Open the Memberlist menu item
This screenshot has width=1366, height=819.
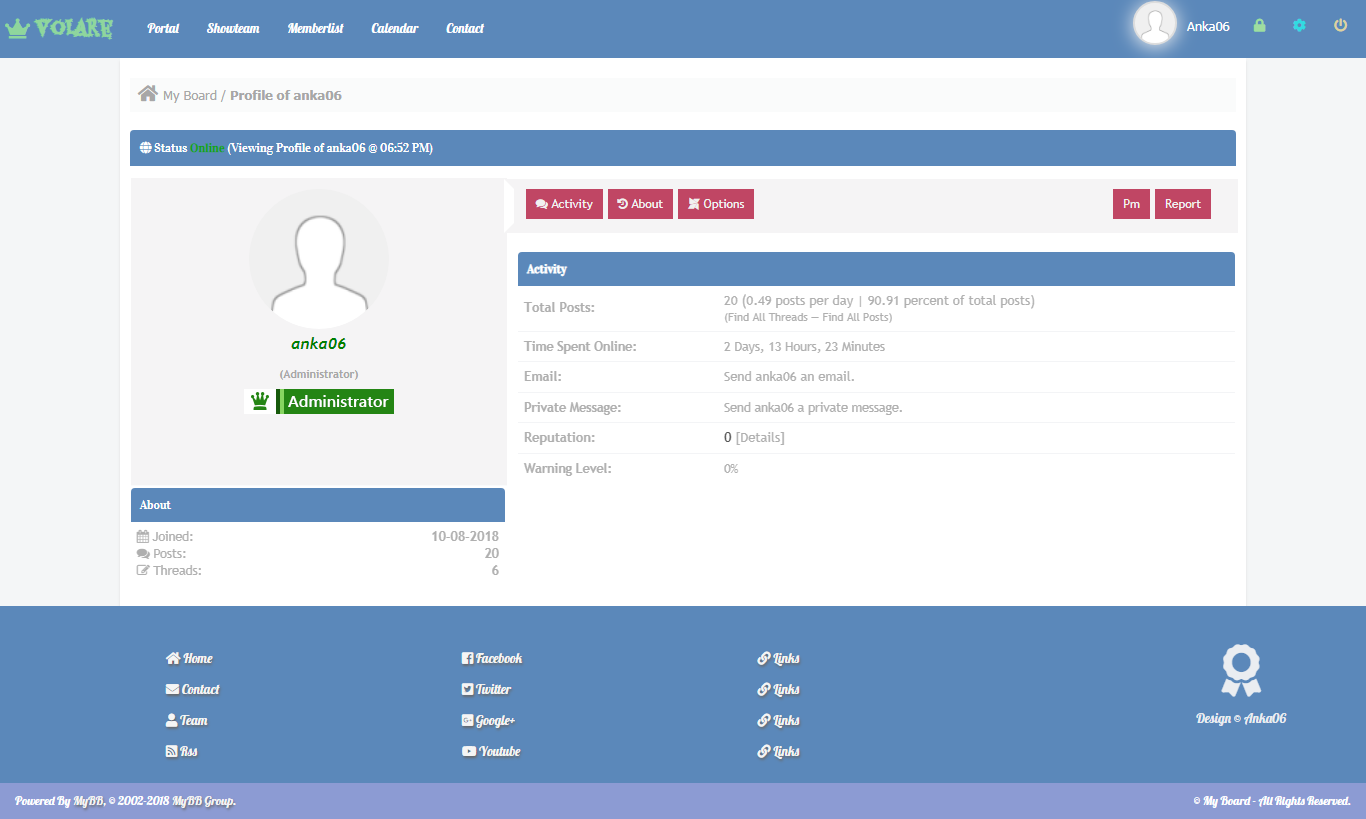[x=315, y=28]
